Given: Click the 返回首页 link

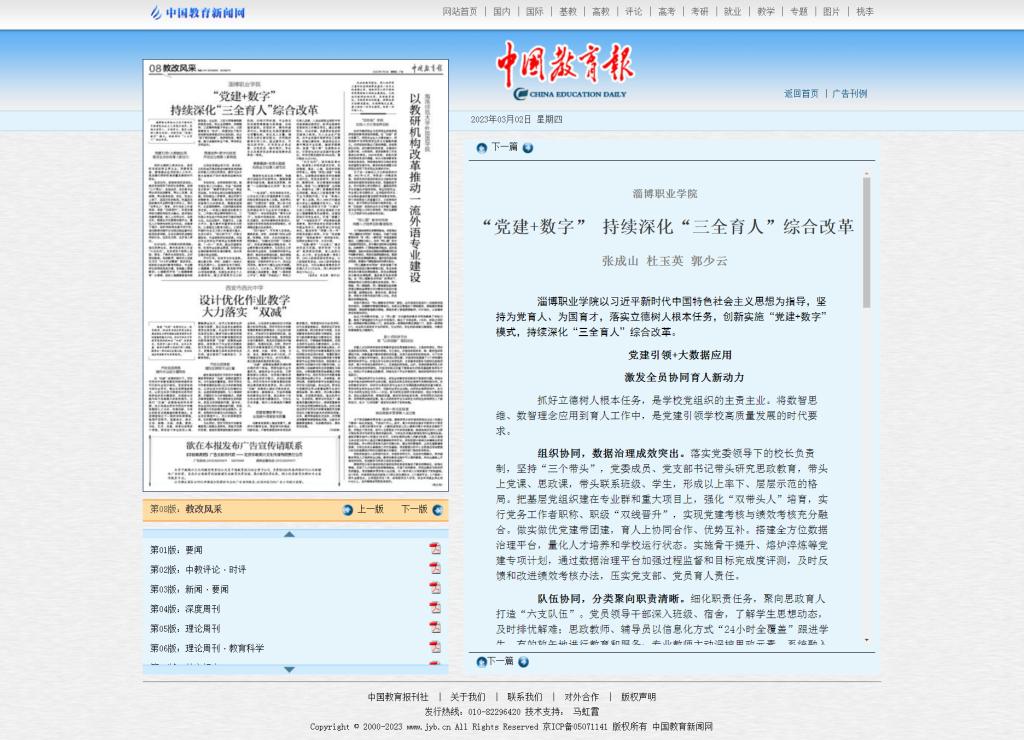Looking at the screenshot, I should (801, 94).
